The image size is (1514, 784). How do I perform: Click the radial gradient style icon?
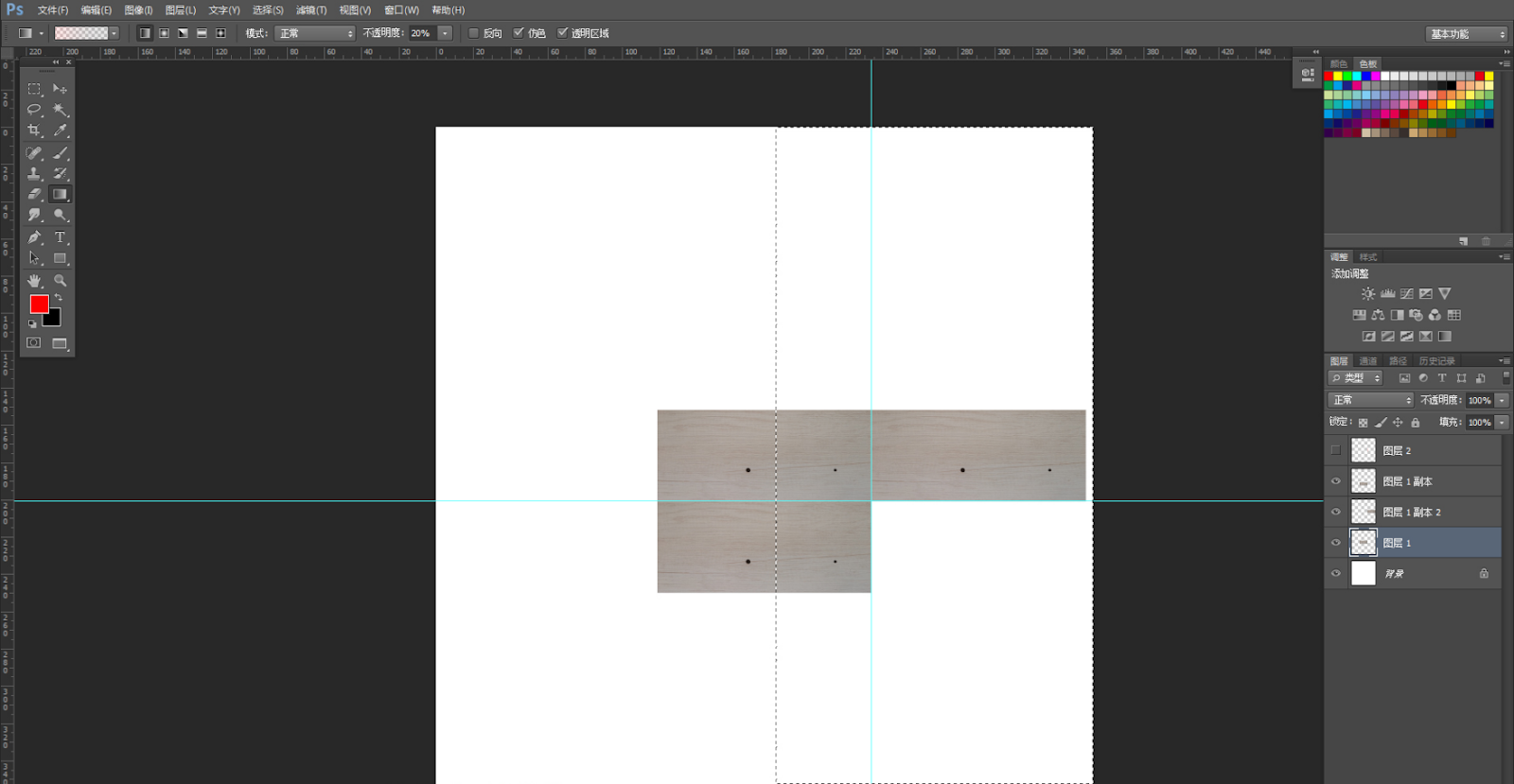tap(164, 33)
